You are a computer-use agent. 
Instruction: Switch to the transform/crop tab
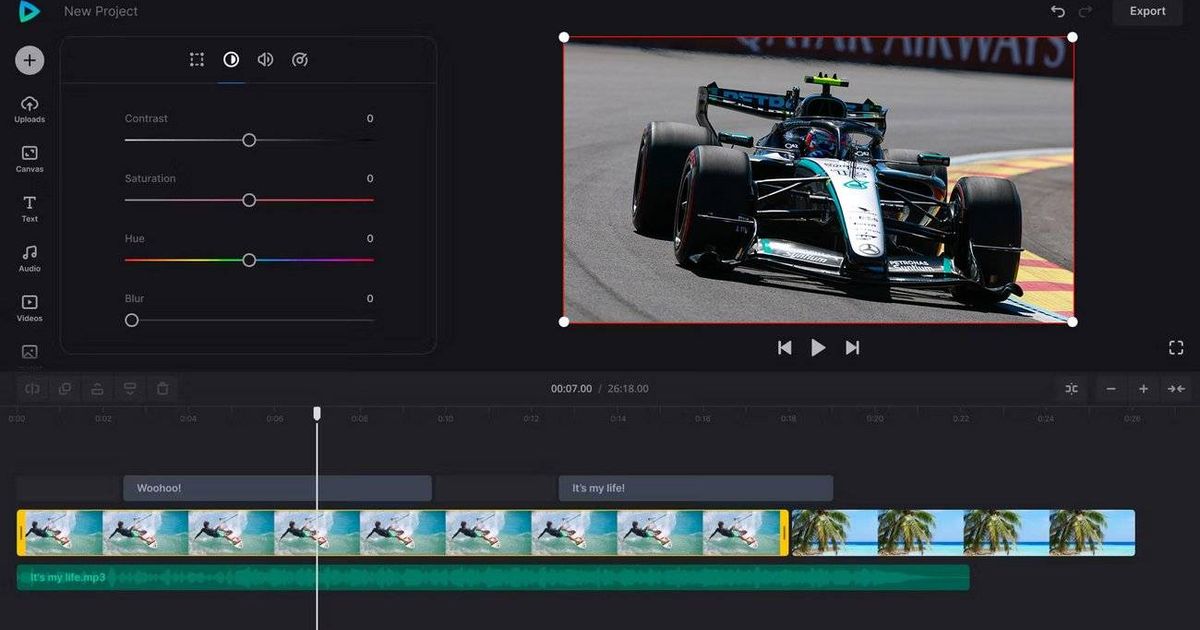point(197,60)
